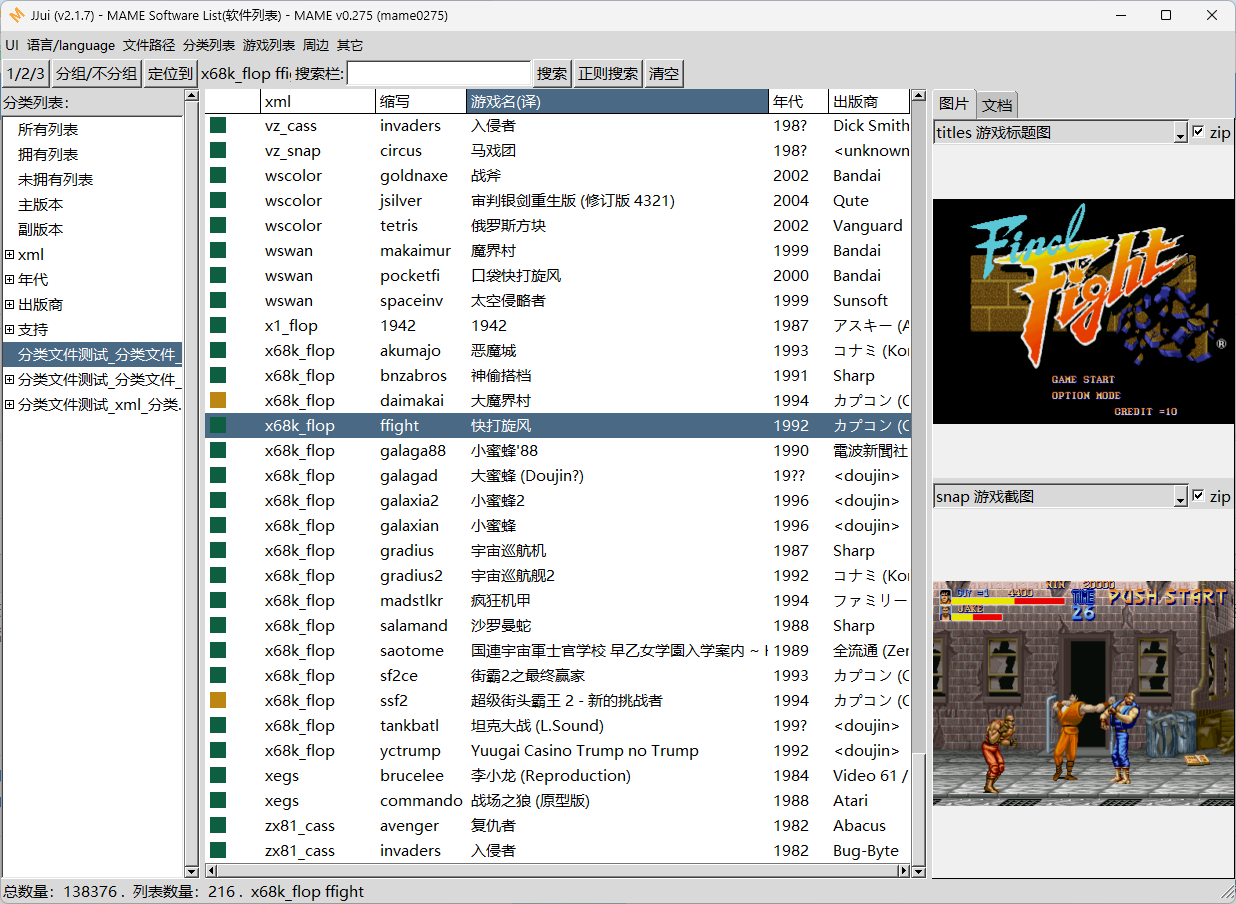Click the orange status icon for daimakai
This screenshot has width=1236, height=904.
pos(217,400)
